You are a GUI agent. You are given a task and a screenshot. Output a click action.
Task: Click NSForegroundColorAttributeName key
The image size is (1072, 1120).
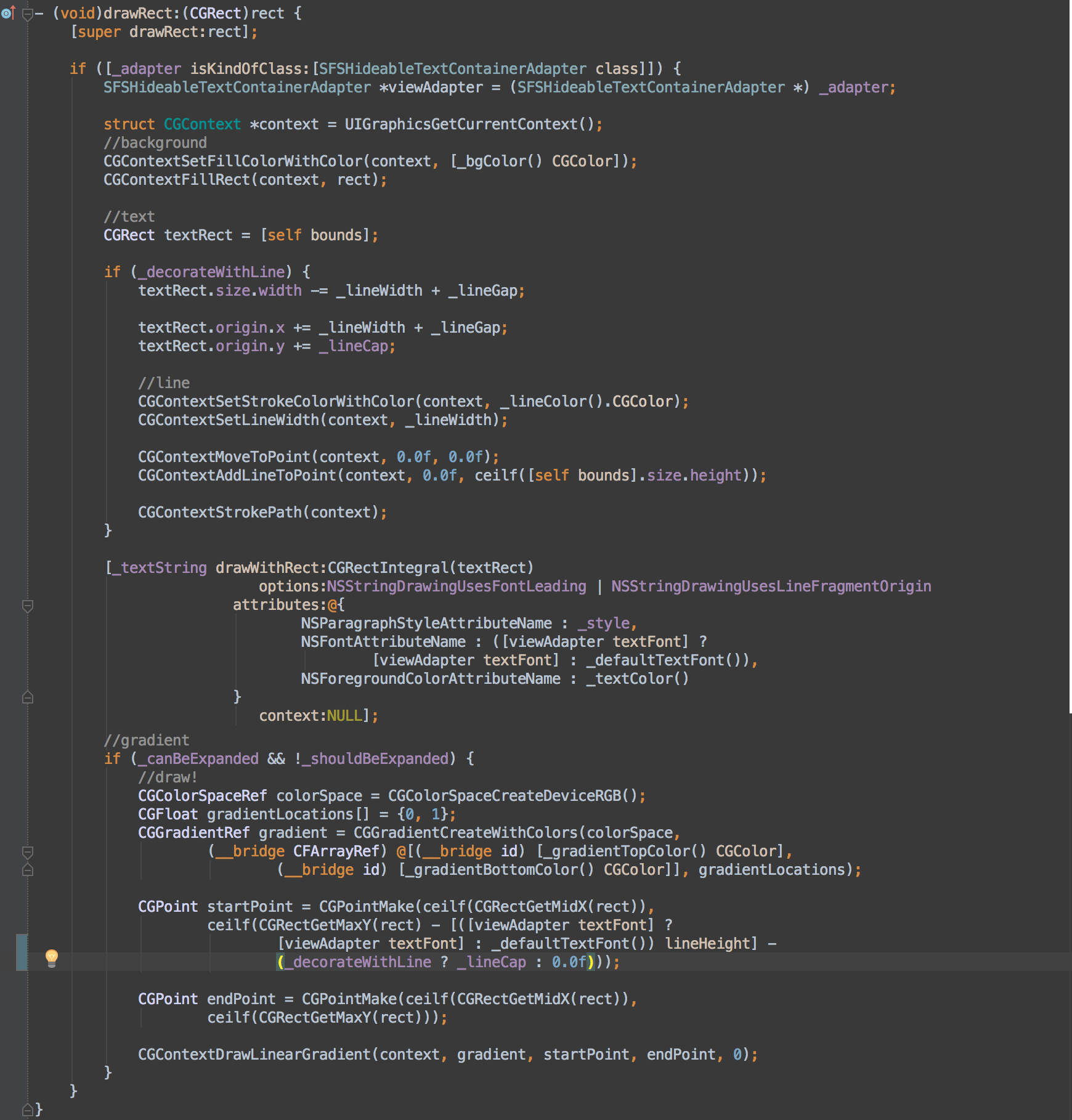tap(431, 679)
